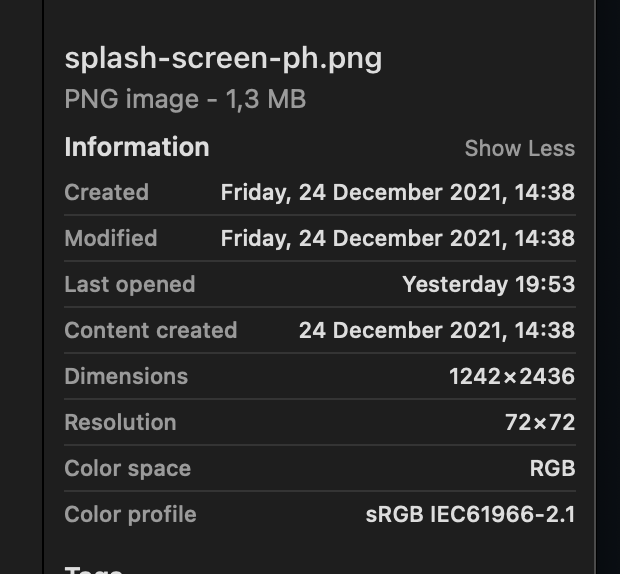
Task: Select the splash-screen-ph.png file name
Action: pos(223,58)
